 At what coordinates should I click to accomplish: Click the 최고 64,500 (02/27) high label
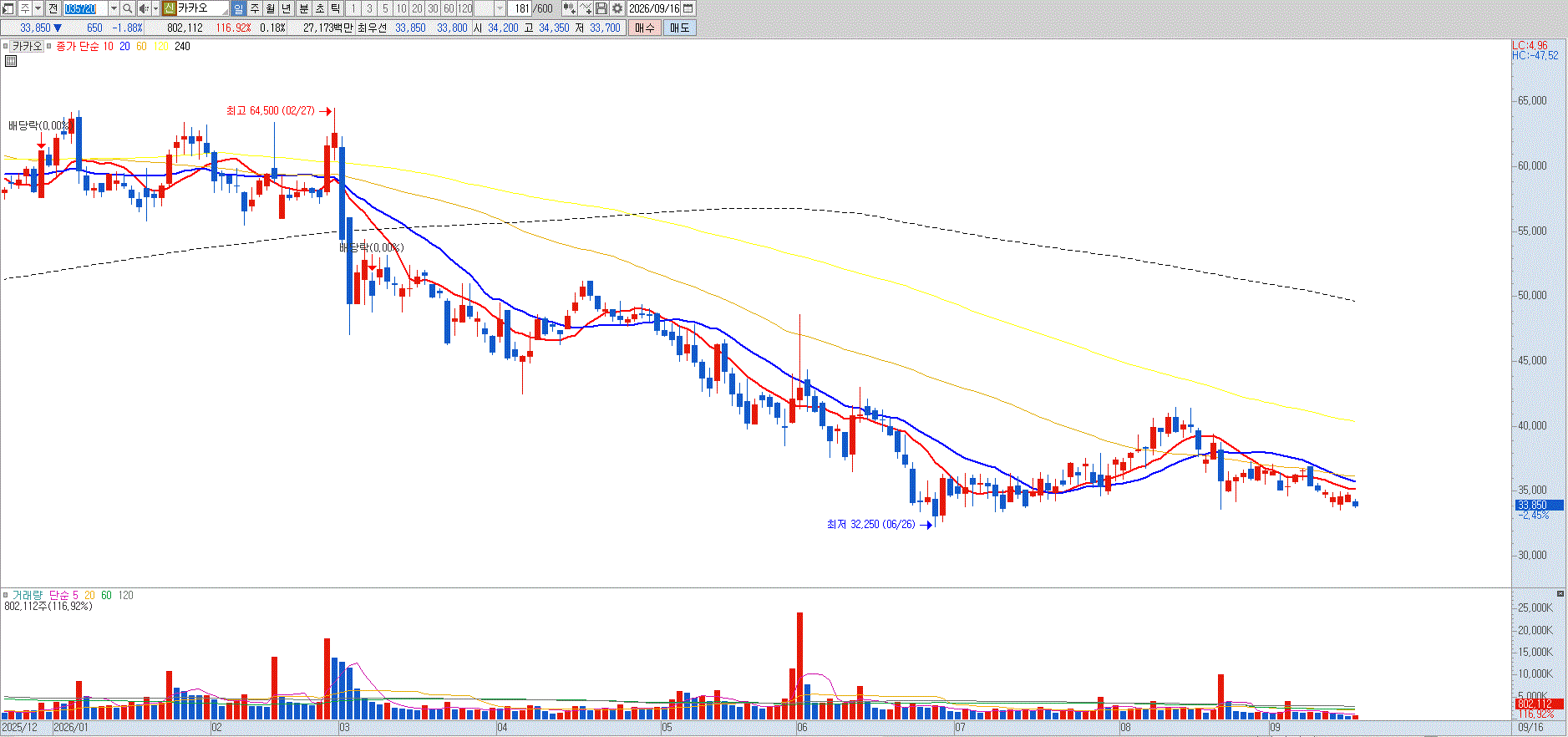click(x=271, y=110)
